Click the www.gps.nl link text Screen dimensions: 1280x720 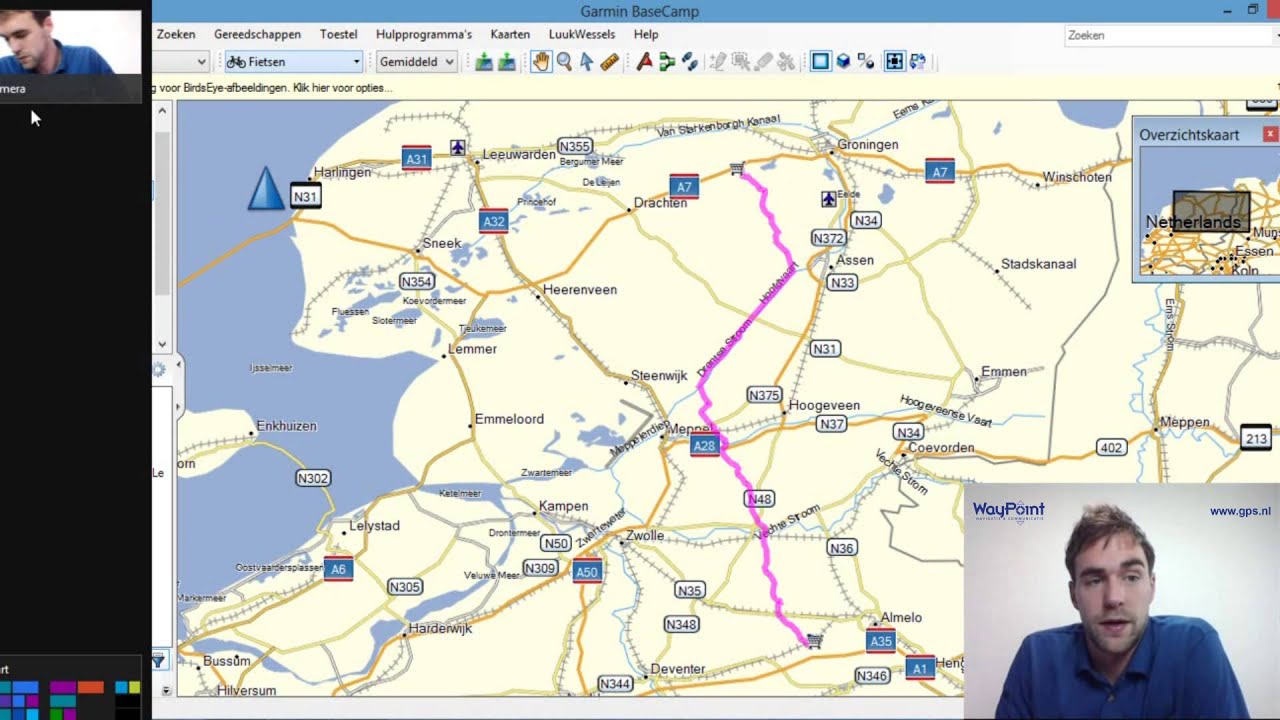pyautogui.click(x=1240, y=511)
